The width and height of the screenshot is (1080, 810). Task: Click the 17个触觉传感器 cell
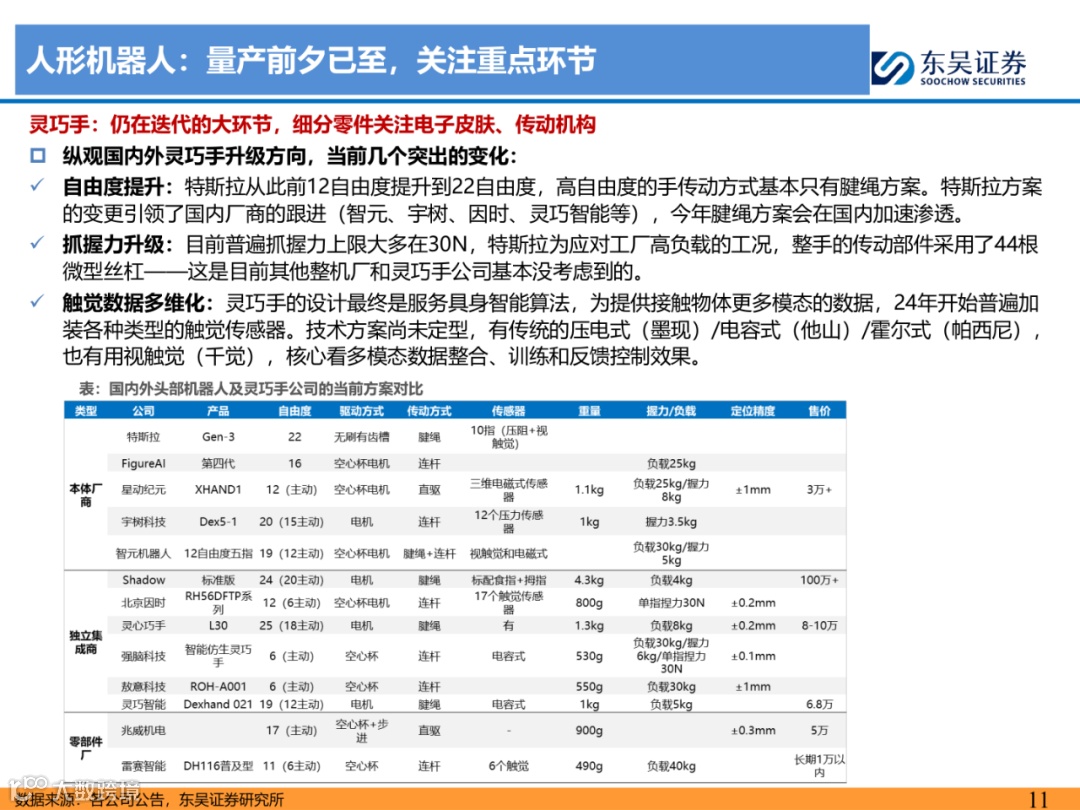click(508, 603)
